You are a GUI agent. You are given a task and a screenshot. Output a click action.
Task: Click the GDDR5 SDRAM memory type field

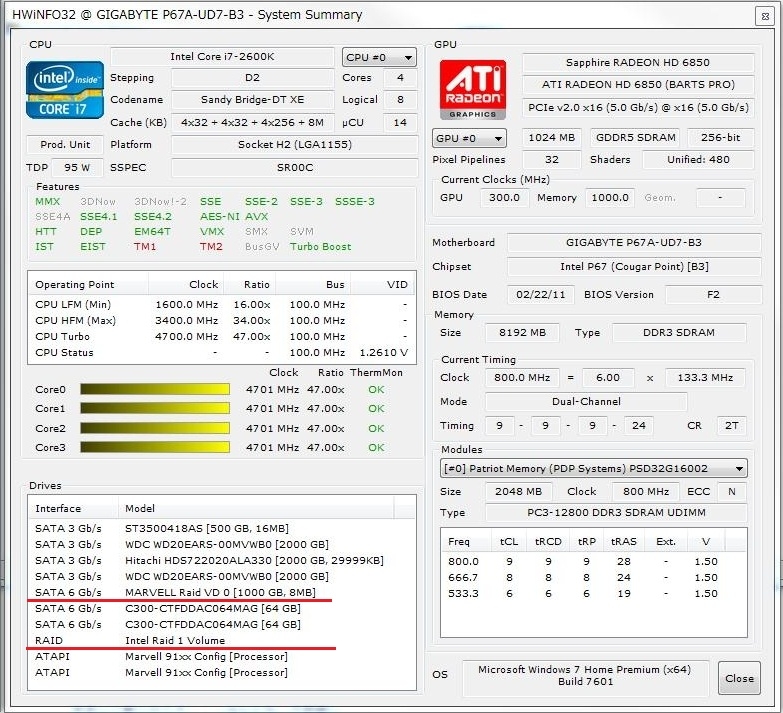pos(636,138)
